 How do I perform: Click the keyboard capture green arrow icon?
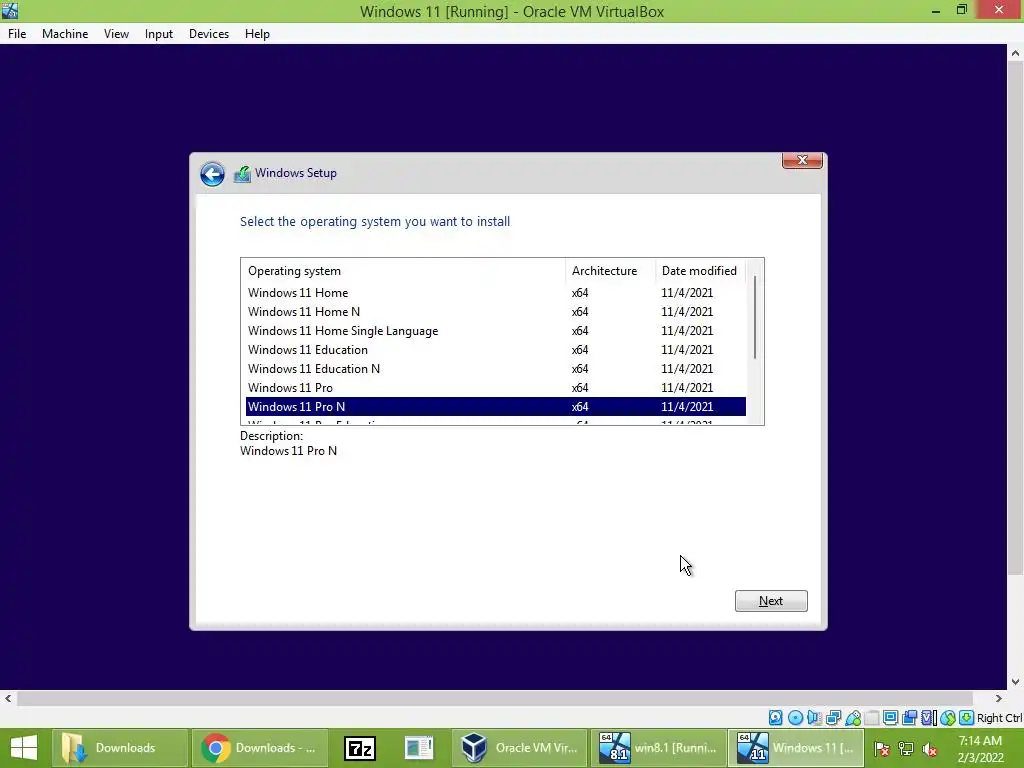pyautogui.click(x=967, y=718)
